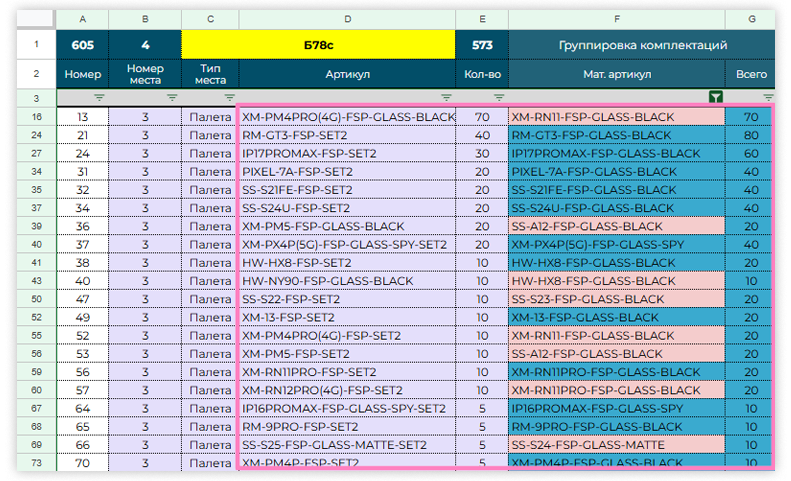Image resolution: width=791 pixels, height=481 pixels.
Task: Open filter icon in column B
Action: pyautogui.click(x=172, y=98)
